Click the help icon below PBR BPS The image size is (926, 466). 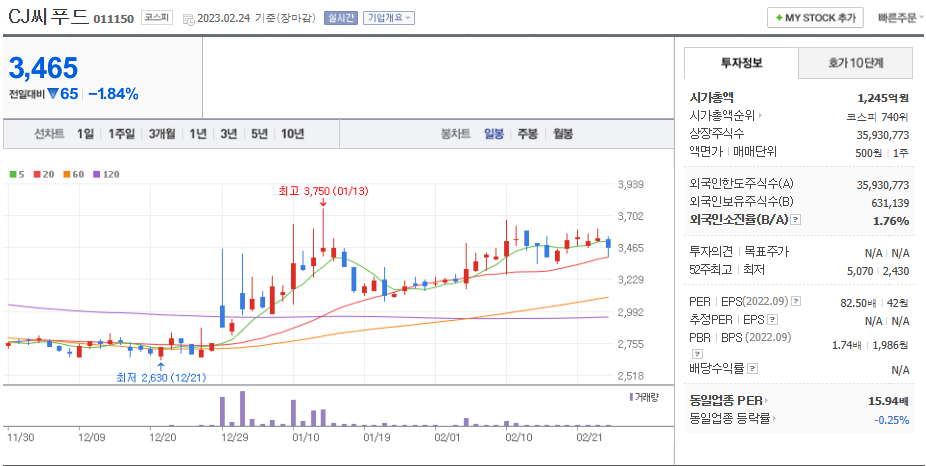pos(697,354)
